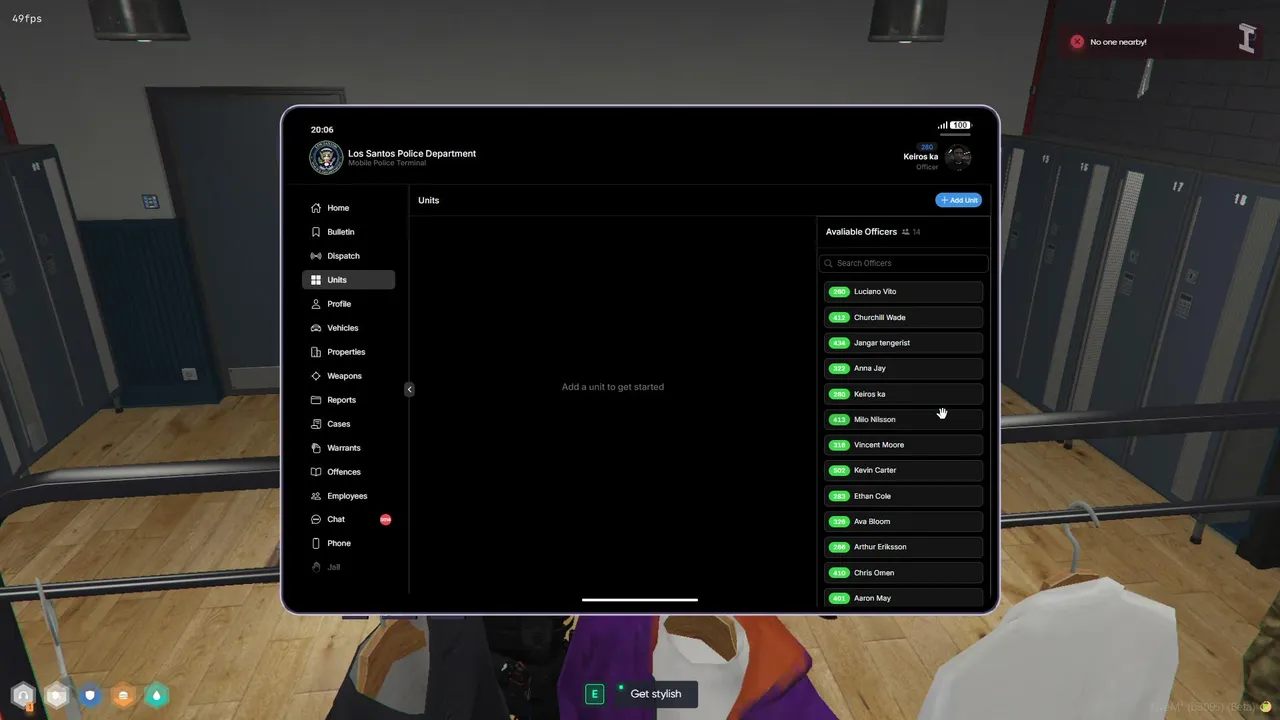This screenshot has height=720, width=1280.
Task: Click the headset voice HUD icon
Action: pos(23,695)
